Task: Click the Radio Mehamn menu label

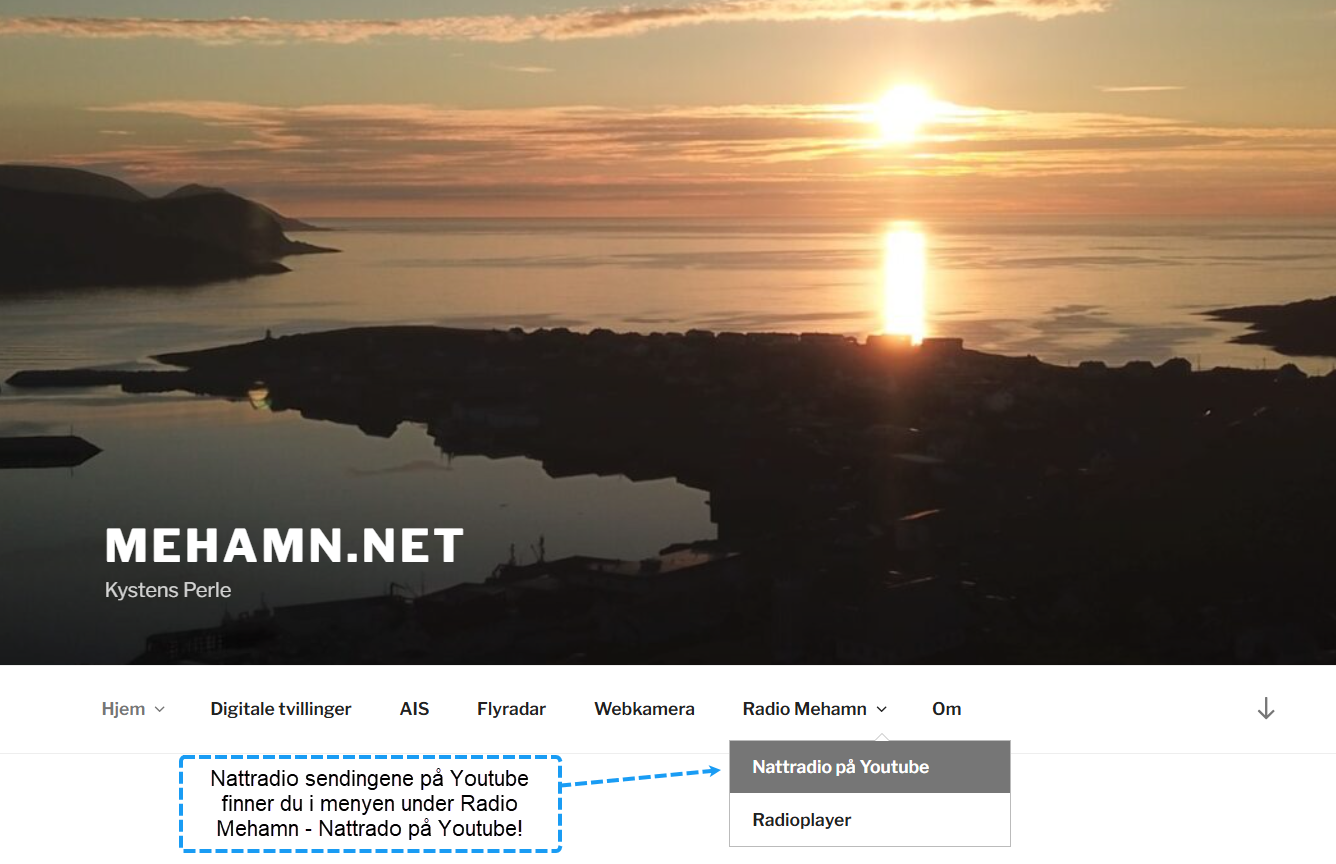Action: 804,709
